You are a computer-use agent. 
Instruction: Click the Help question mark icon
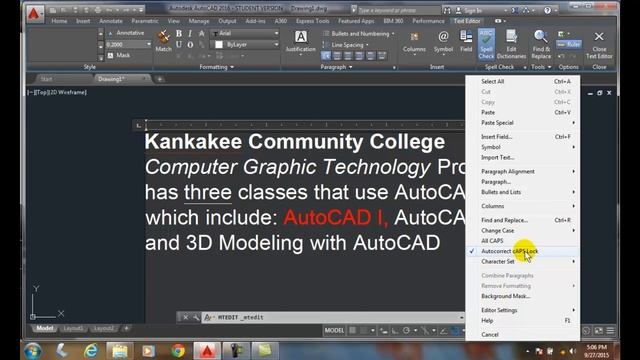[547, 10]
